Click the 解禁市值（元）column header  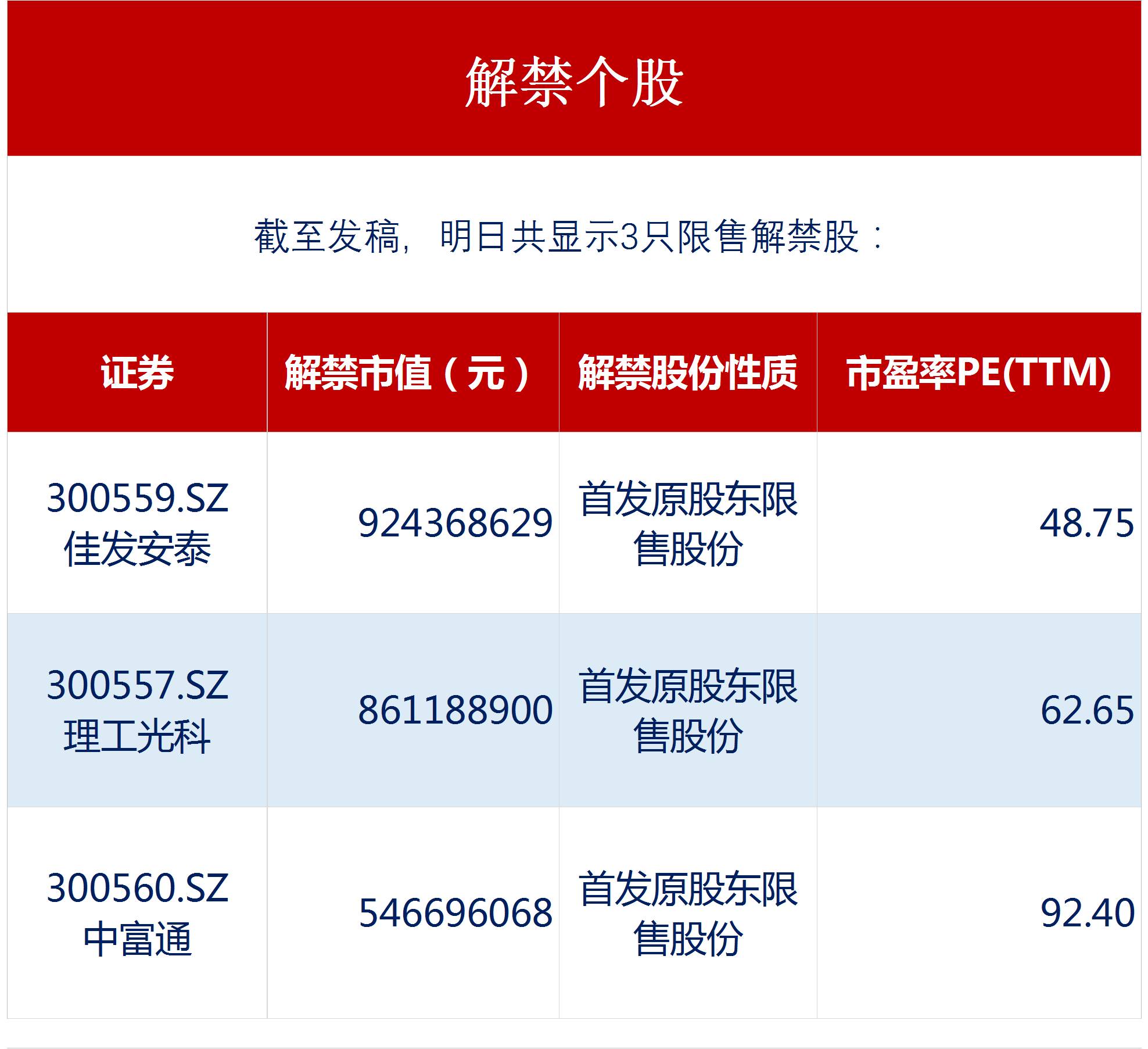413,373
